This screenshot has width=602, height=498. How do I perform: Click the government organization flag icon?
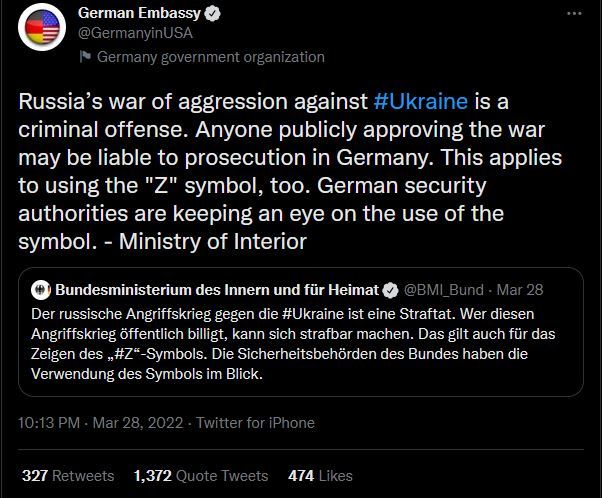(x=85, y=56)
